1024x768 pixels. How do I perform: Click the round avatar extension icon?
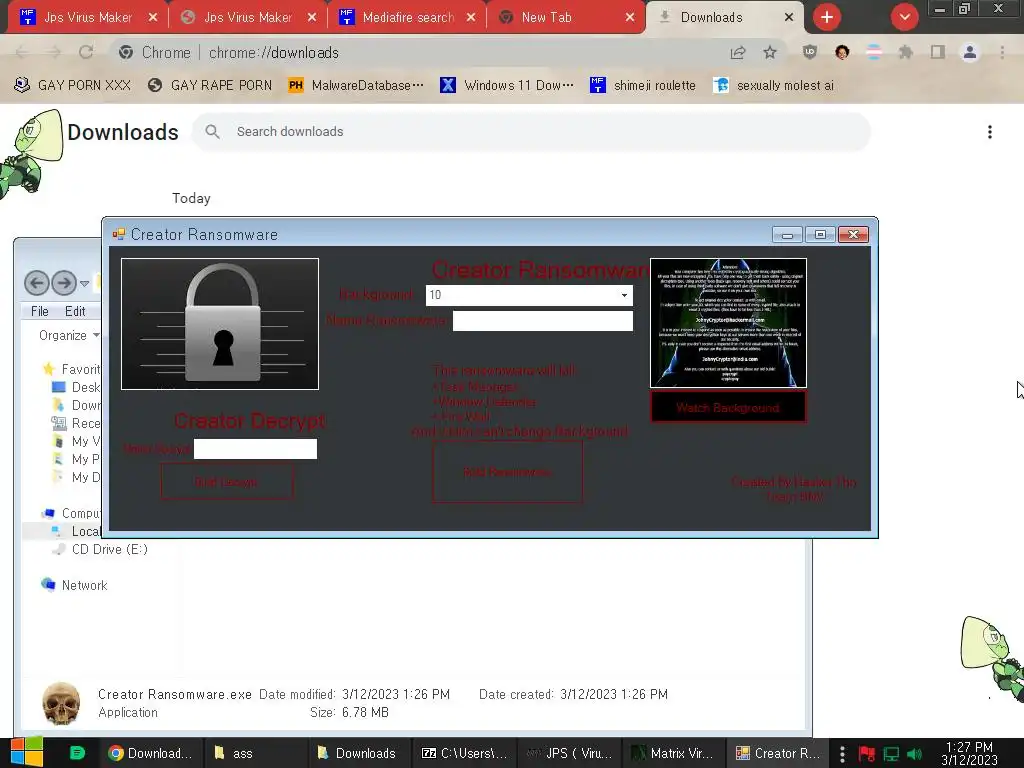coord(842,52)
